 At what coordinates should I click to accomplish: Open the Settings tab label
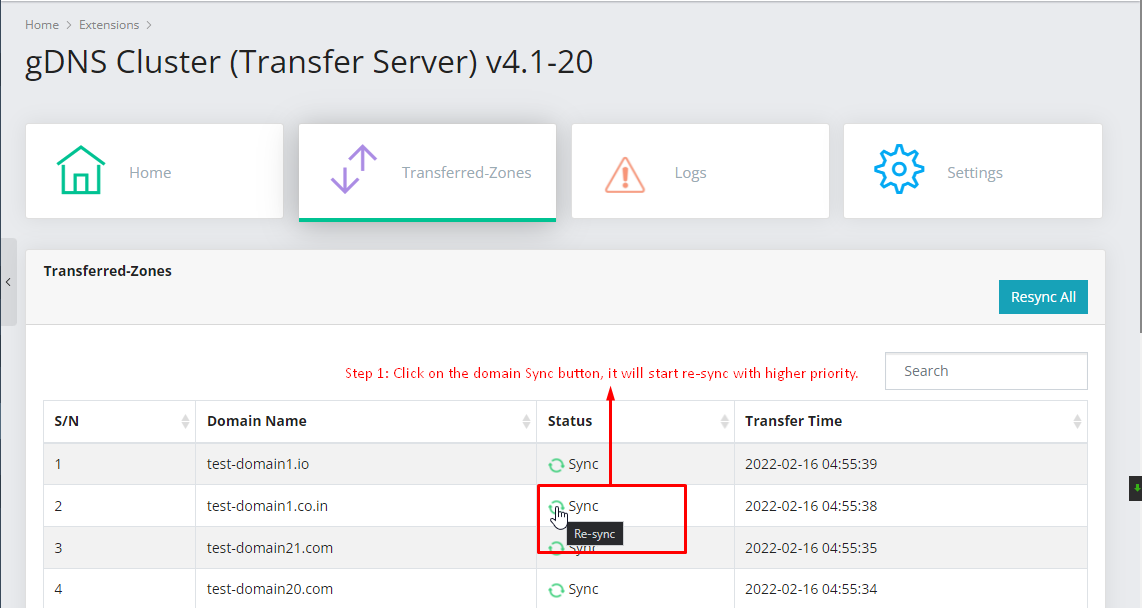click(974, 173)
